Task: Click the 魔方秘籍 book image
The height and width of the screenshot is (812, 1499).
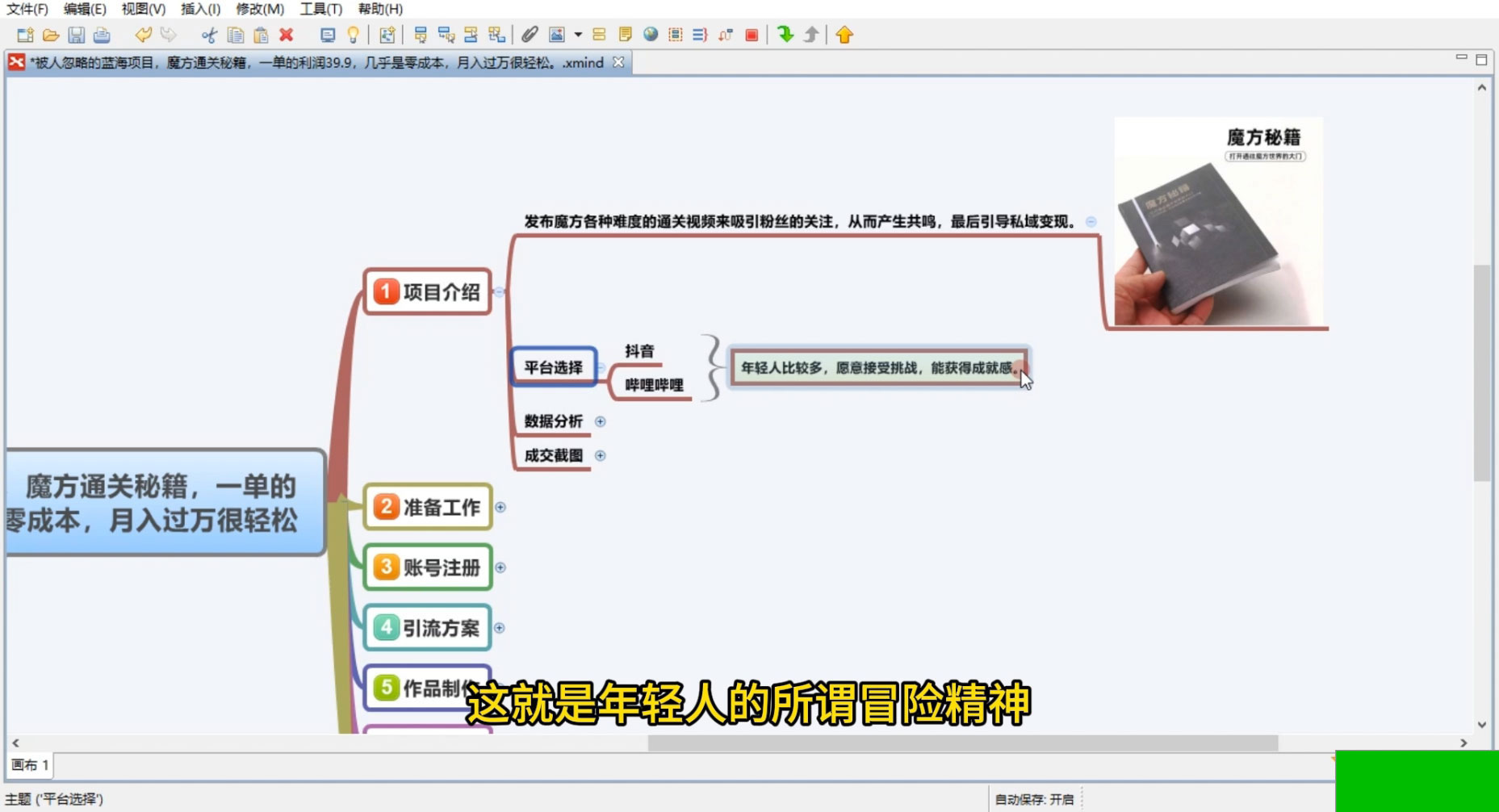Action: 1217,222
